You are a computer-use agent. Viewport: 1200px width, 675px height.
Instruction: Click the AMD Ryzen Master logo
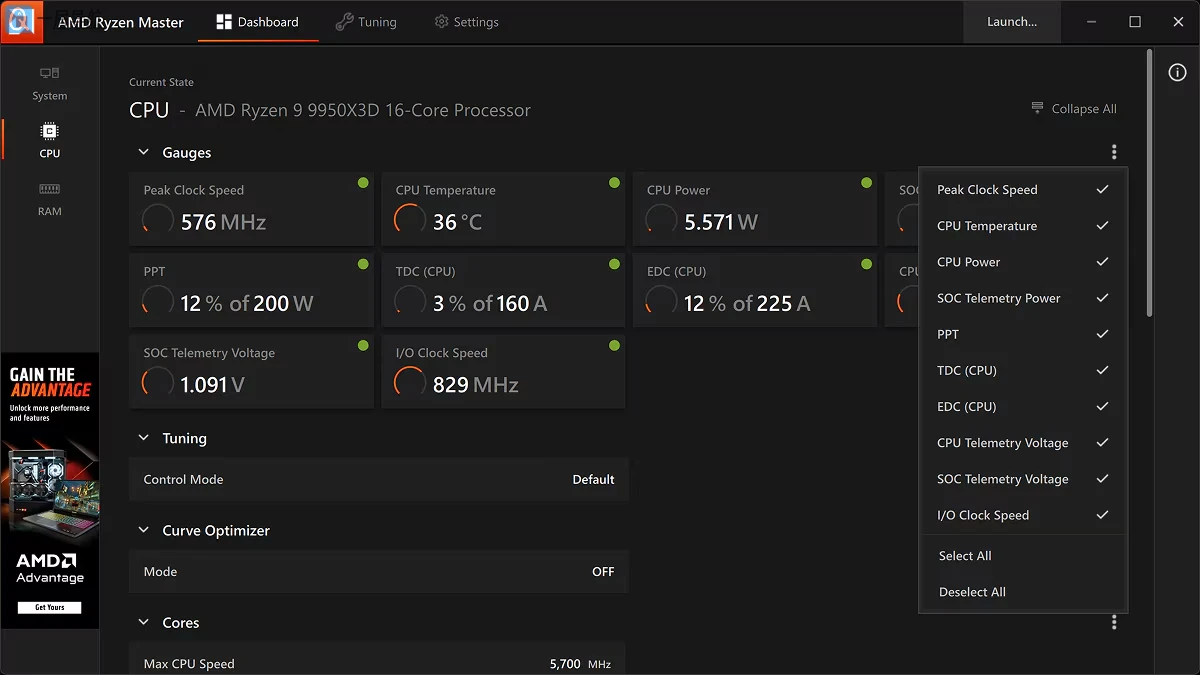[x=21, y=21]
